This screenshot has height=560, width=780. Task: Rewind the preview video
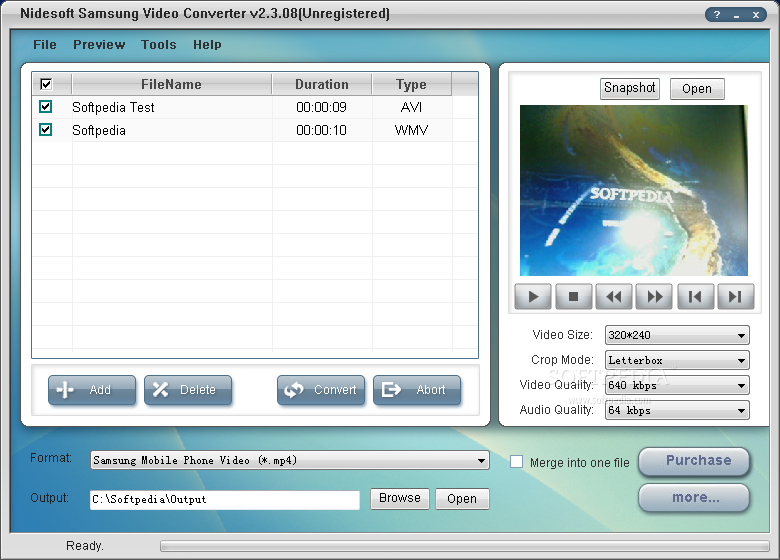[x=614, y=297]
